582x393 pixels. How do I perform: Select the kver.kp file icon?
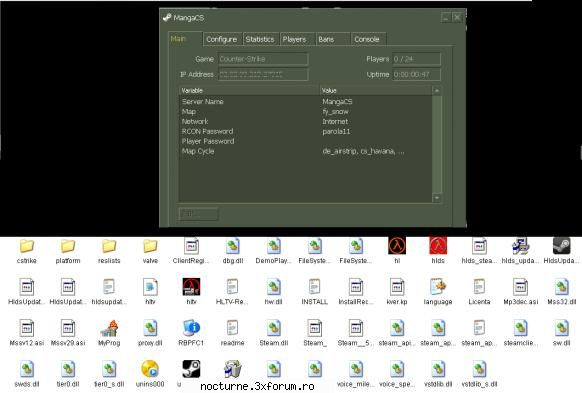397,287
